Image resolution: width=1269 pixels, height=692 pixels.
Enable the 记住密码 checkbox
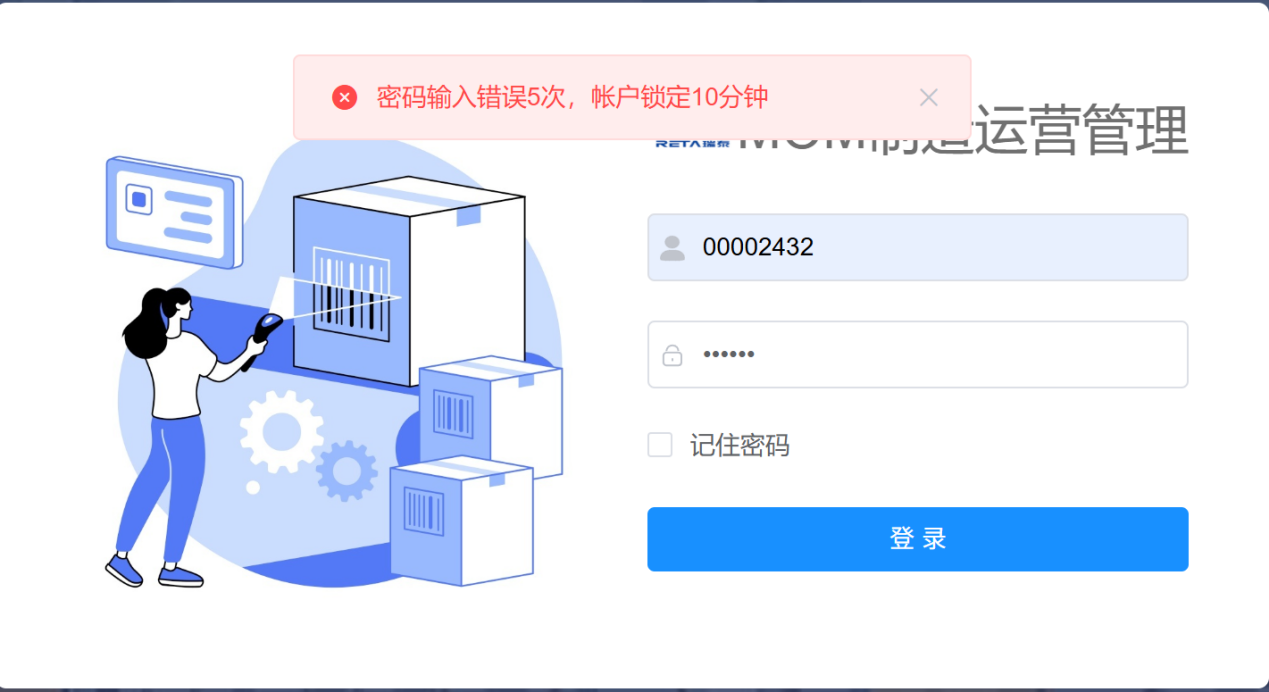(x=660, y=445)
